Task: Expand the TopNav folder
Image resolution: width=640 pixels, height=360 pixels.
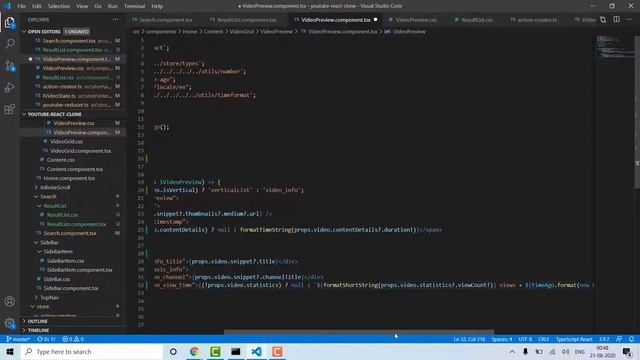Action: tap(49, 298)
